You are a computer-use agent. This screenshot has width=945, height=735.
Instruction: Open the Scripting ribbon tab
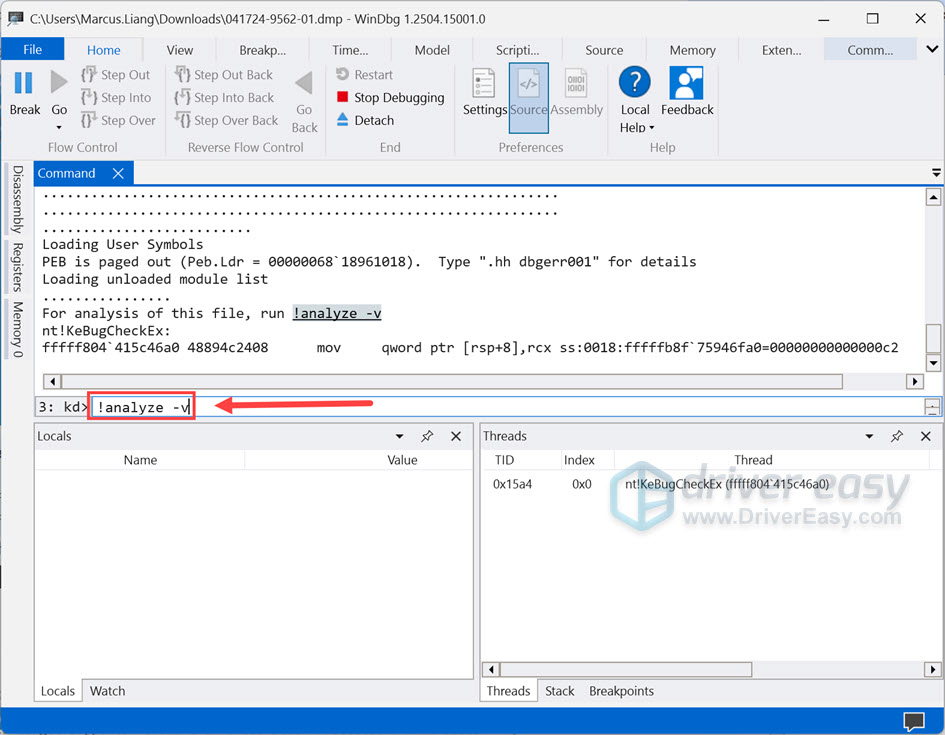point(518,50)
